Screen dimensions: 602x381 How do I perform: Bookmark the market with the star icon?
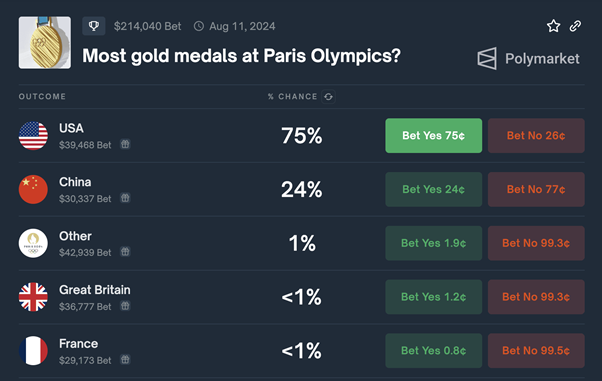(553, 26)
